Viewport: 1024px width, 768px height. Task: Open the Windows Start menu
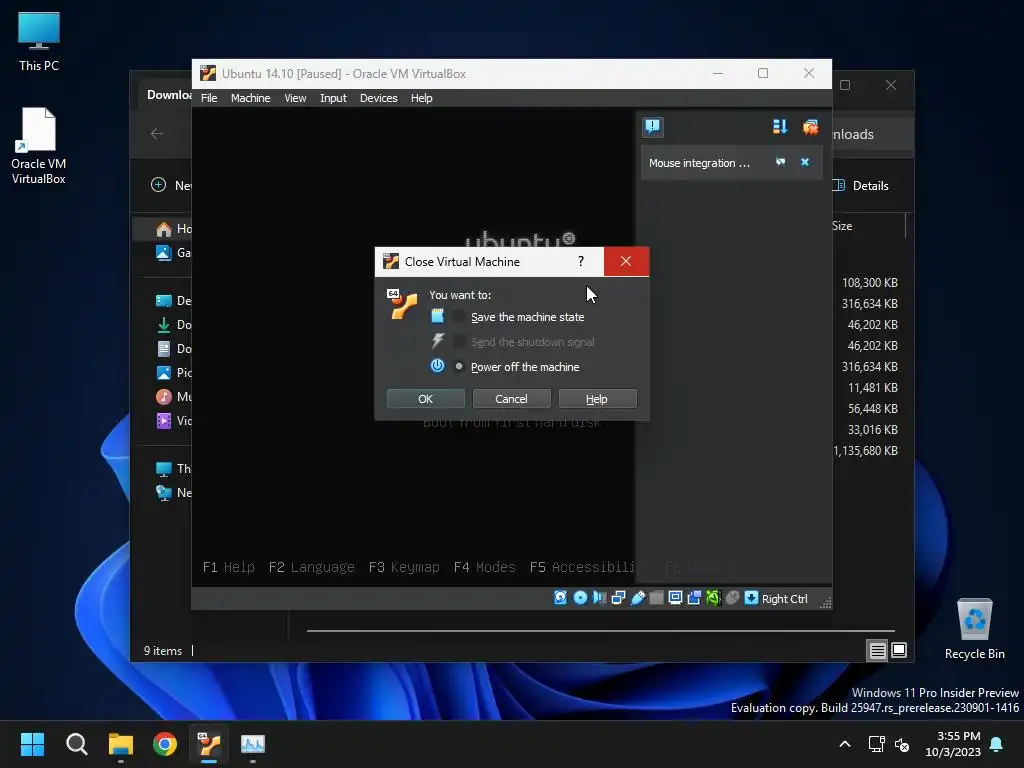(32, 744)
